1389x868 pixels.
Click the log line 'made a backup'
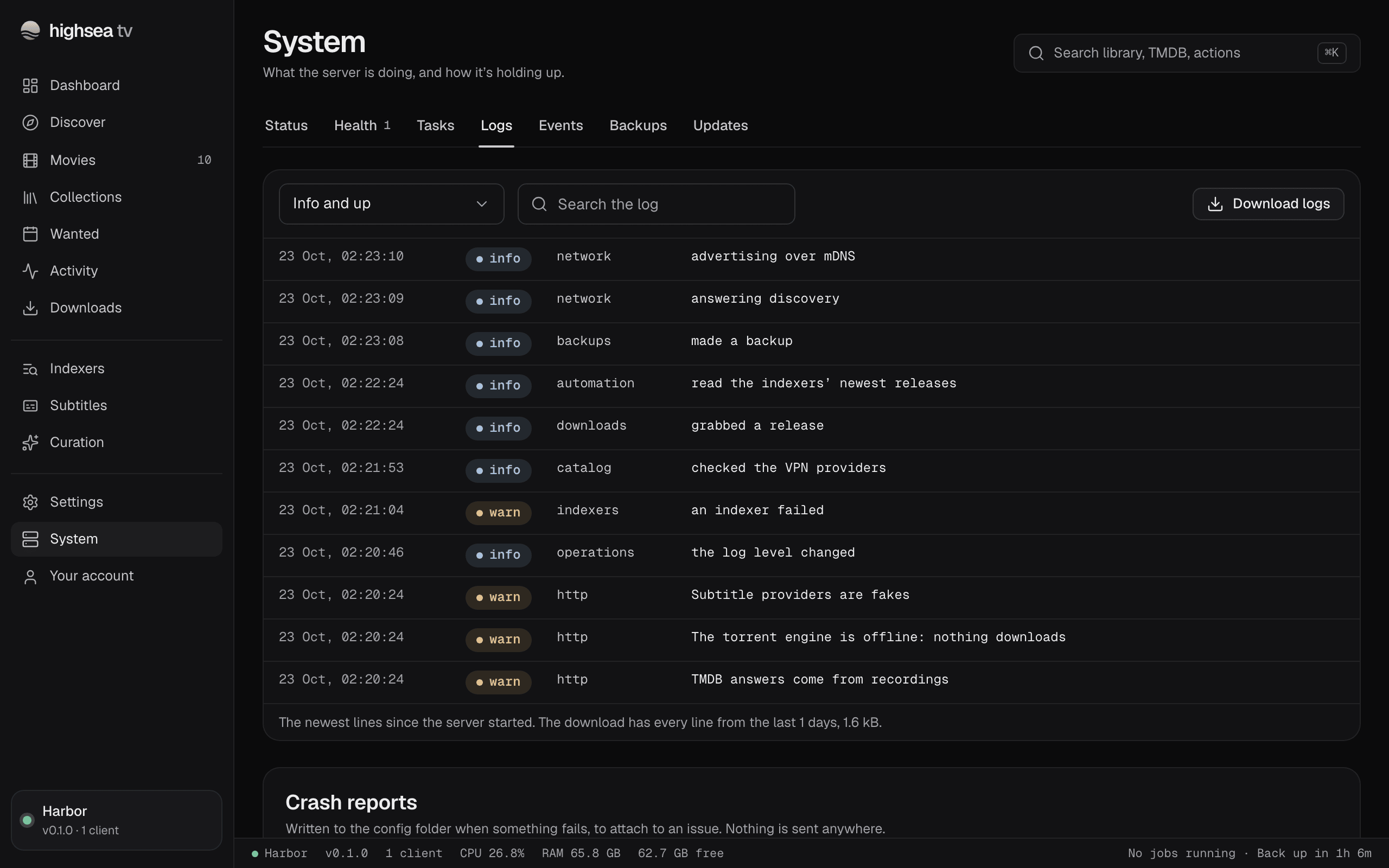tap(742, 341)
